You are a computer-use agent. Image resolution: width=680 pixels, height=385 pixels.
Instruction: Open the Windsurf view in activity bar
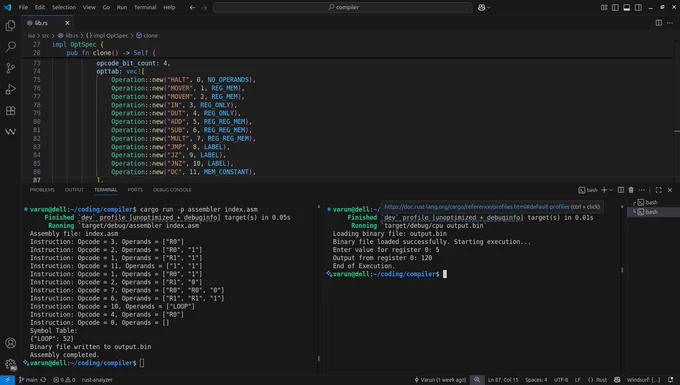click(10, 131)
